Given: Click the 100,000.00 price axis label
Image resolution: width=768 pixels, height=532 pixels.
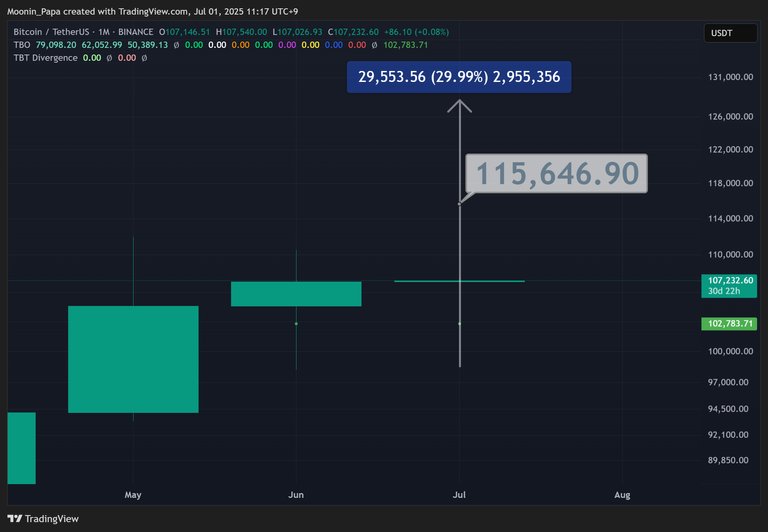Looking at the screenshot, I should click(730, 351).
